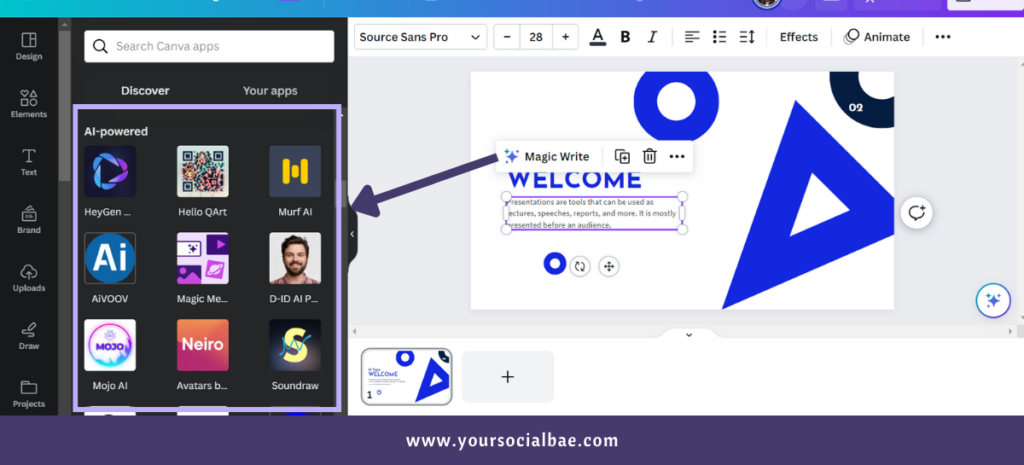
Task: Click the left sidebar vertical scrollbar
Action: [64, 104]
